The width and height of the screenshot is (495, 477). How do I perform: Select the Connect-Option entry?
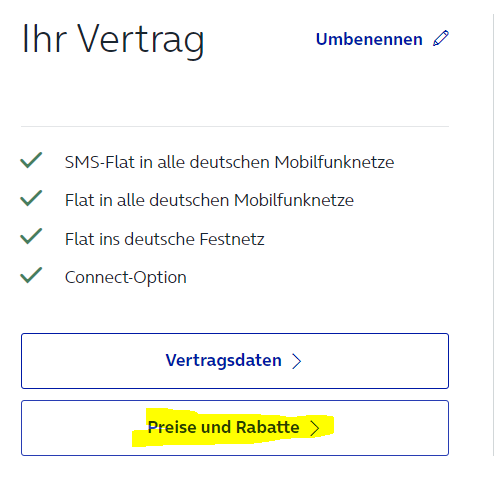tap(126, 278)
